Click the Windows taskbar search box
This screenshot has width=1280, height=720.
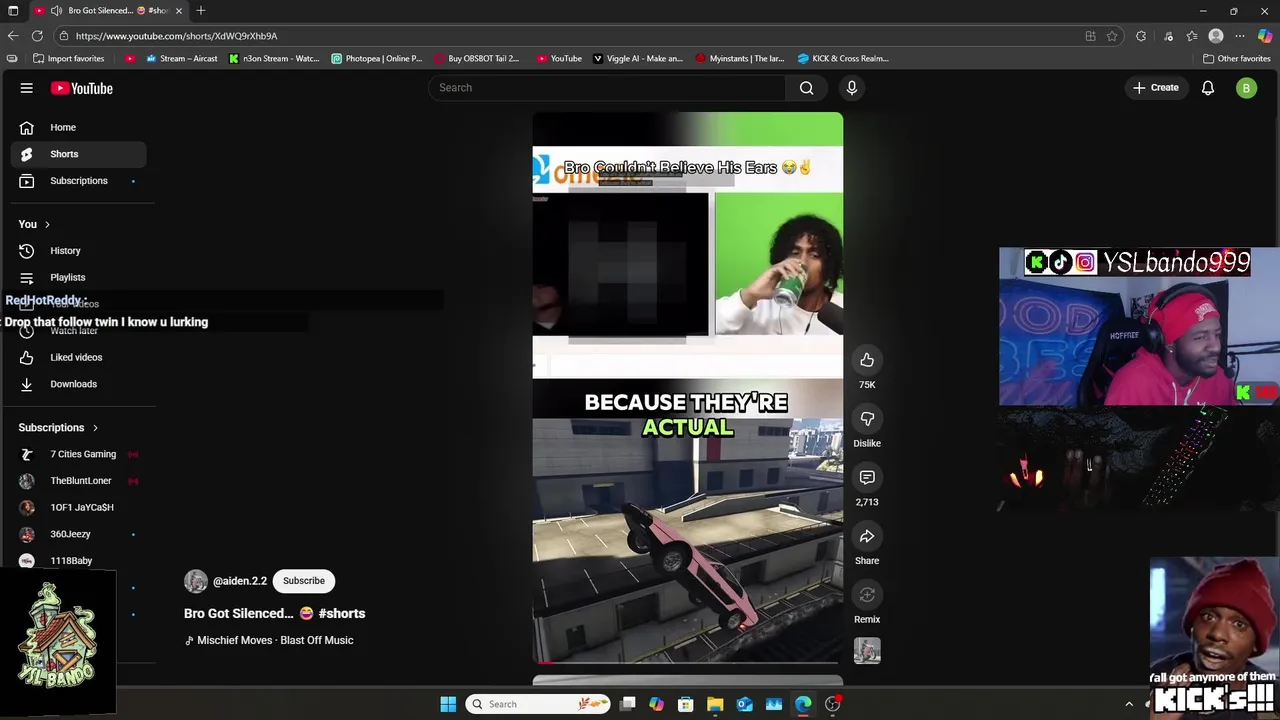click(539, 704)
